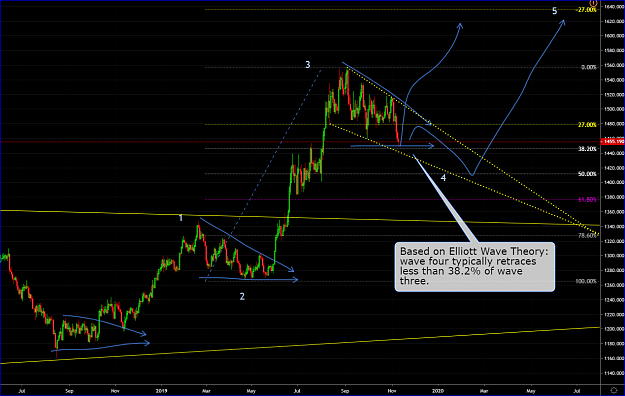Click 1200.000 on the price scale
This screenshot has width=625, height=396.
pyautogui.click(x=614, y=329)
